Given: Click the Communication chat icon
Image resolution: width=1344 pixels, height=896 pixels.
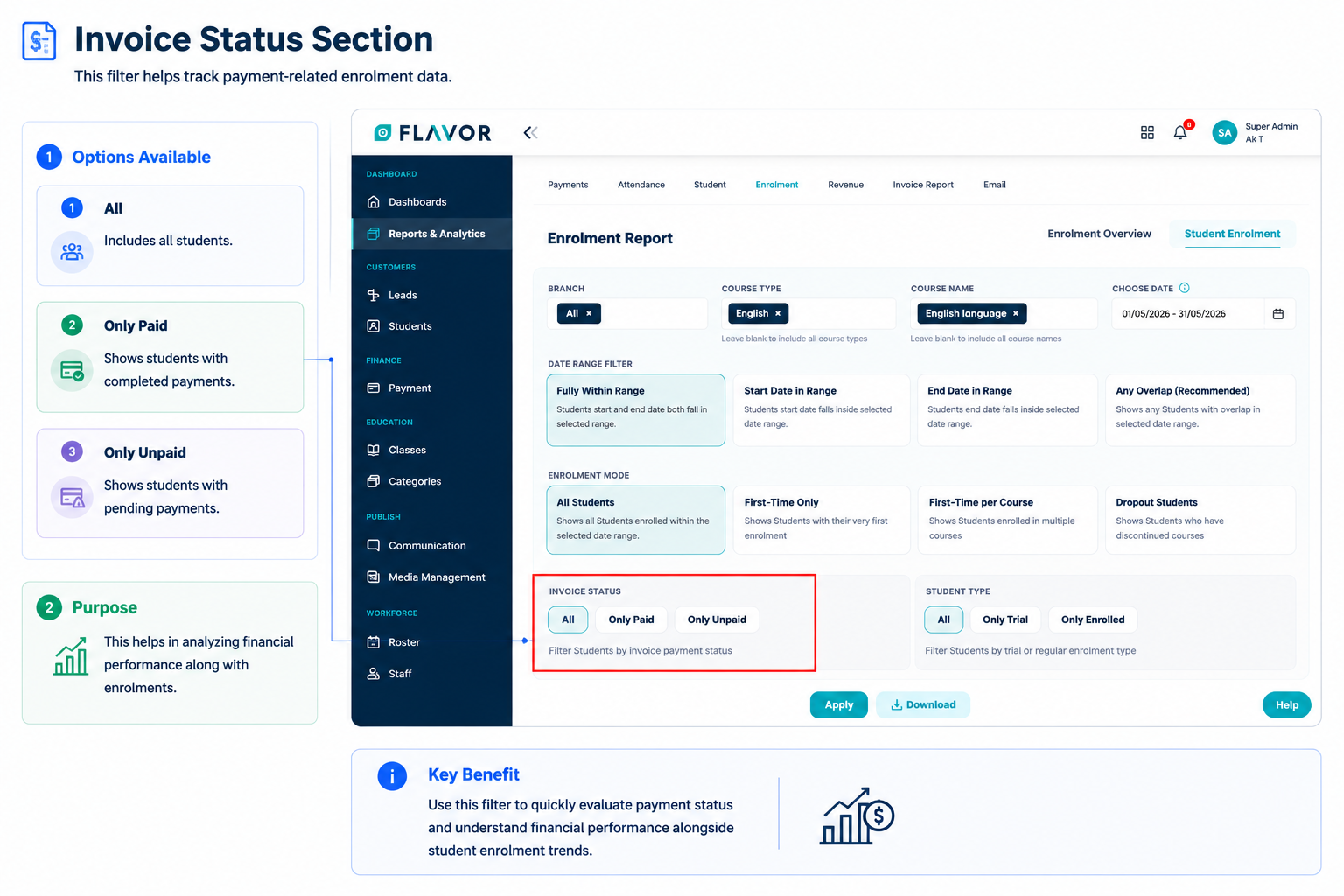Looking at the screenshot, I should point(374,545).
